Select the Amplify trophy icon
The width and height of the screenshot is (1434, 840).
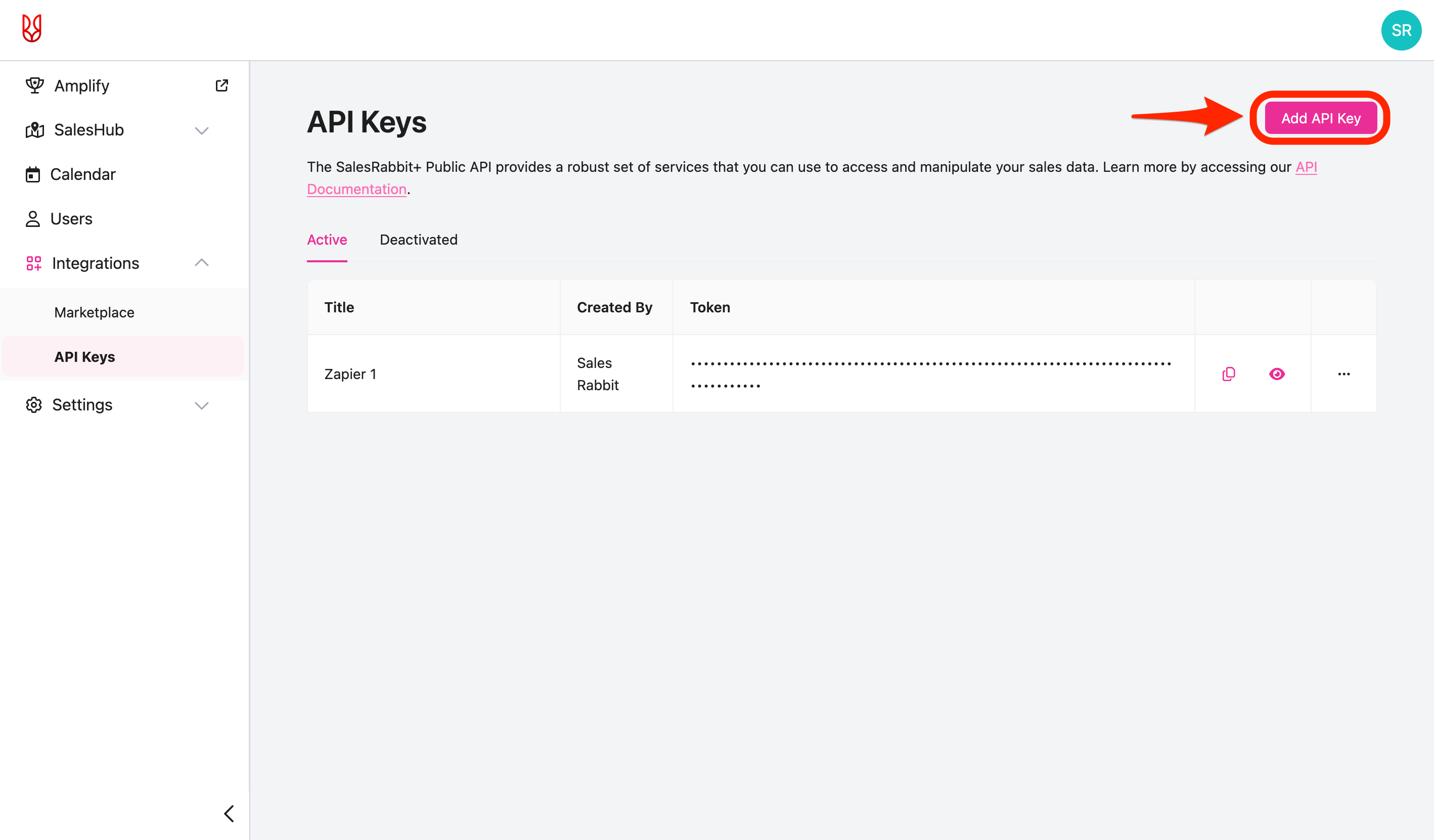(x=34, y=85)
